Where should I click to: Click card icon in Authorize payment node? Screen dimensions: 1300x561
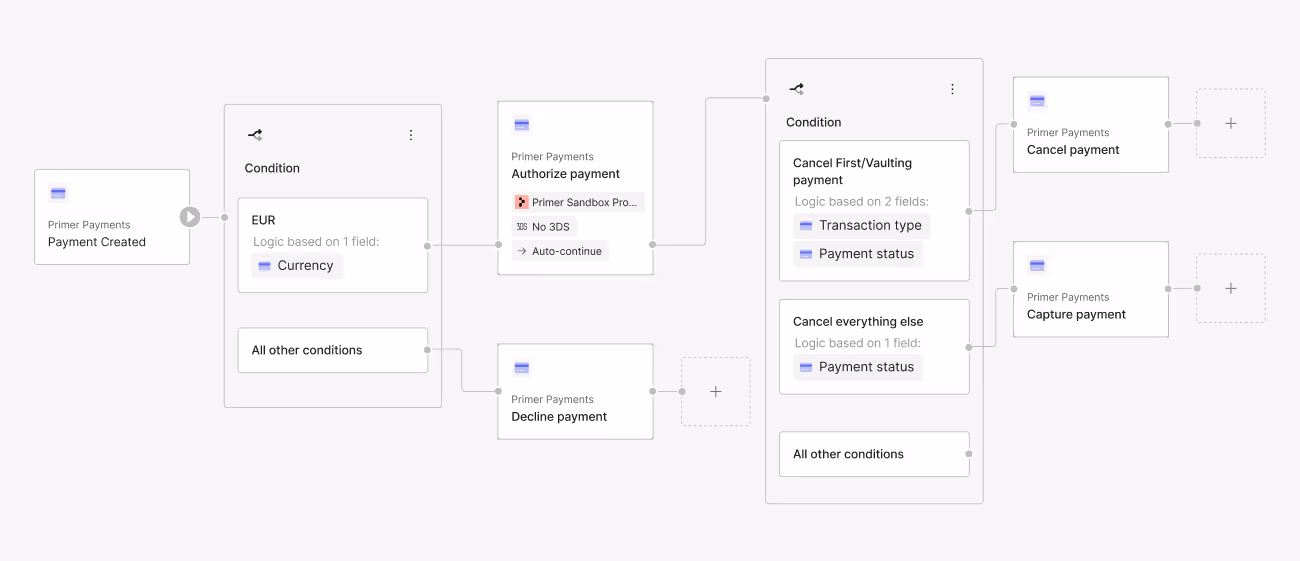click(x=521, y=125)
